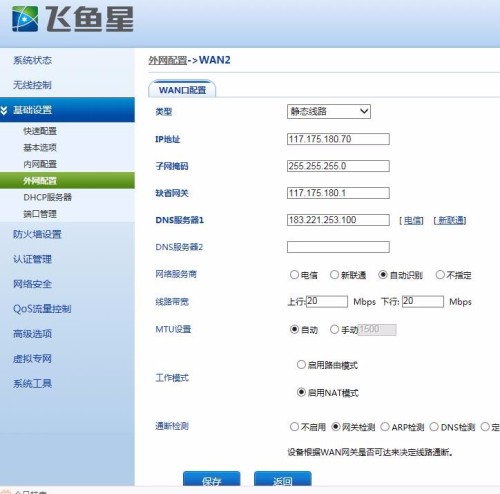This screenshot has width=500, height=494.
Task: Click the 返回 button
Action: [x=283, y=479]
